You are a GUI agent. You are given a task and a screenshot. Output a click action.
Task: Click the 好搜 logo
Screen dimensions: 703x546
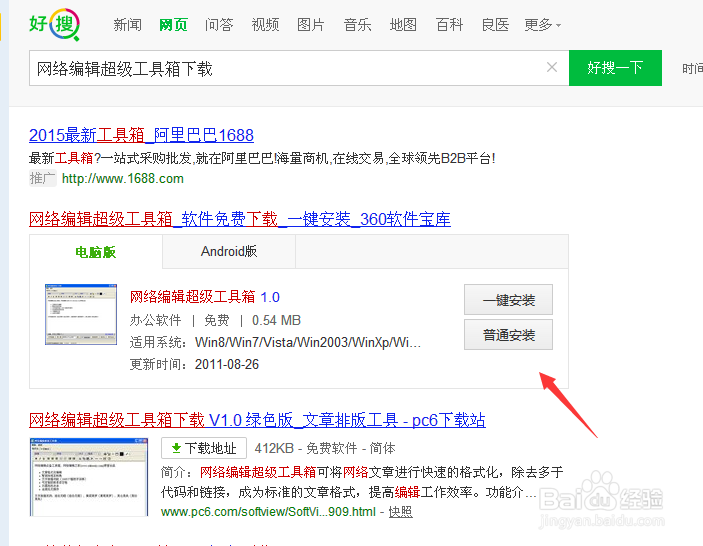tap(54, 24)
